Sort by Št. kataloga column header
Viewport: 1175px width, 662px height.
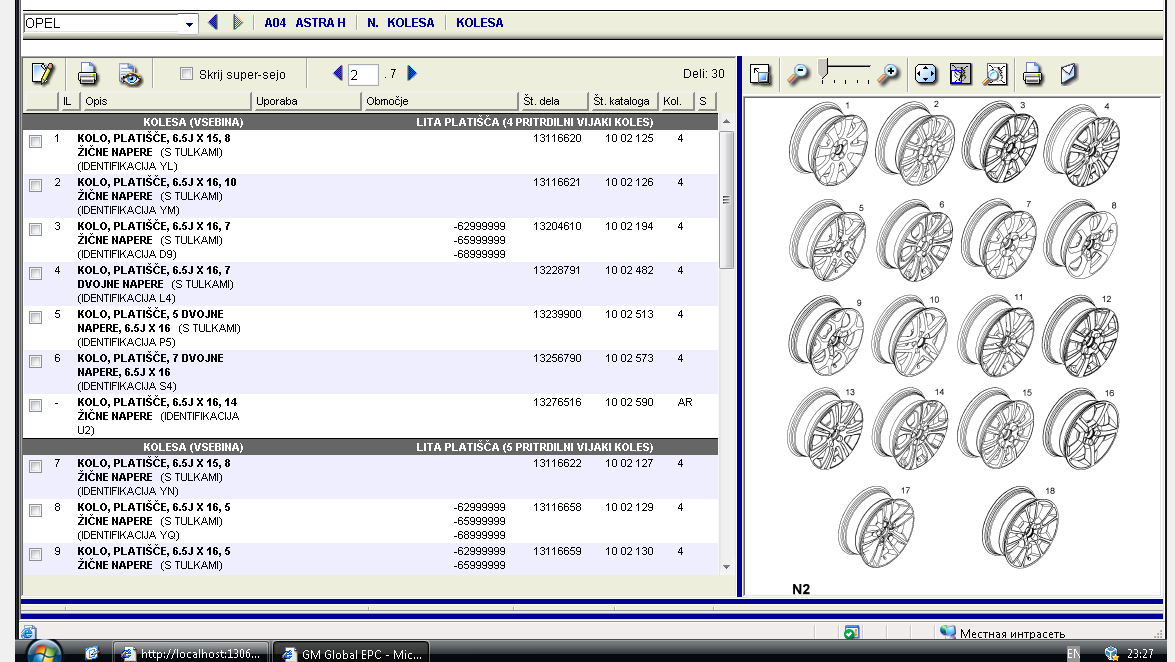[x=623, y=101]
